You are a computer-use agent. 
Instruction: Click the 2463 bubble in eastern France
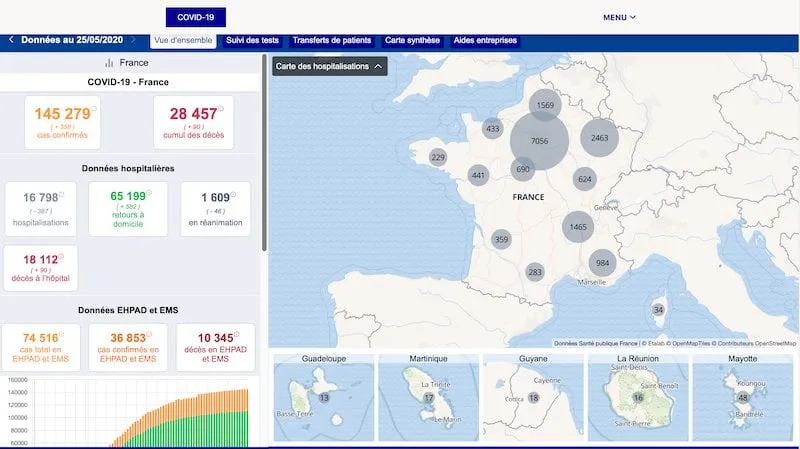[x=600, y=138]
